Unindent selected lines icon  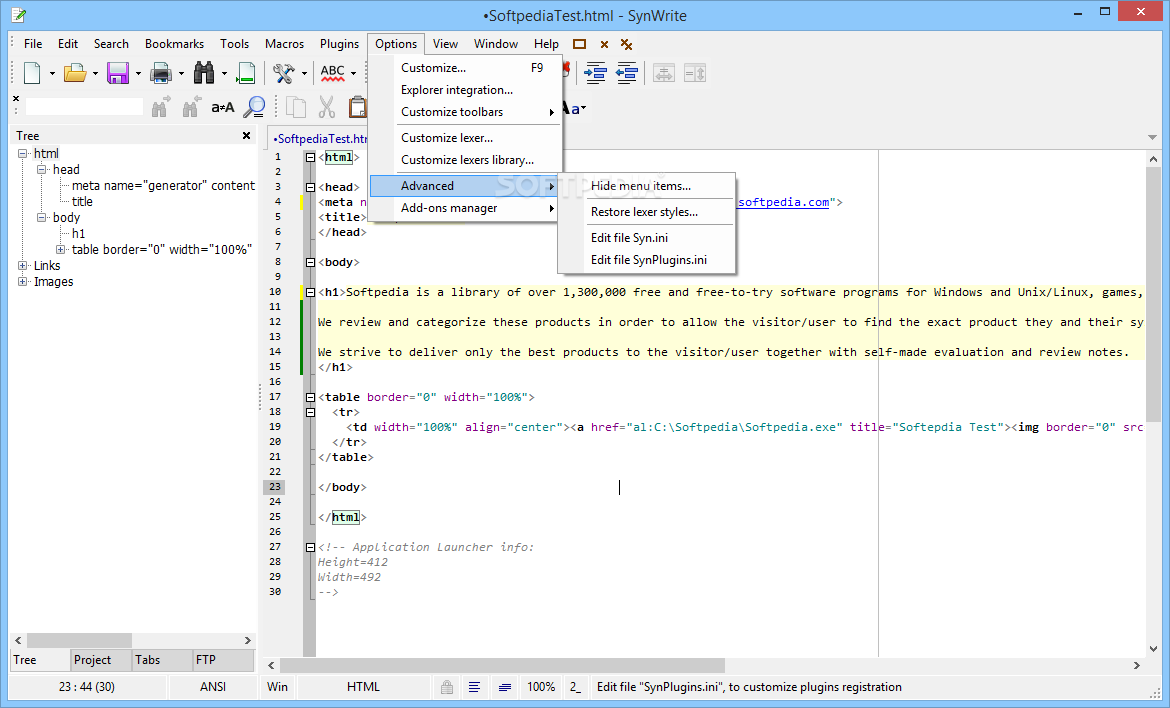point(627,73)
